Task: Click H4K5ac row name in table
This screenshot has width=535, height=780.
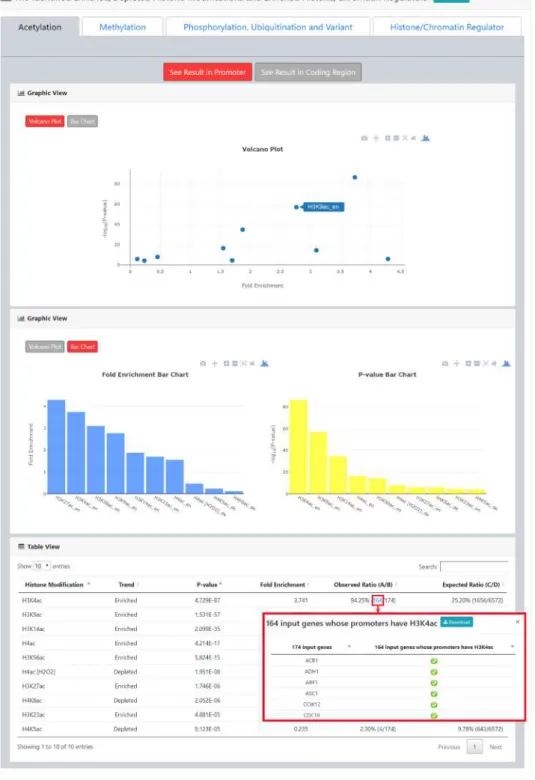Action: 32,729
